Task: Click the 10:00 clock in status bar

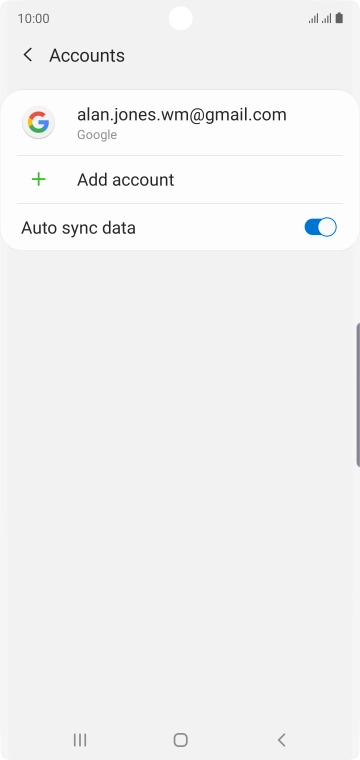Action: (x=33, y=18)
